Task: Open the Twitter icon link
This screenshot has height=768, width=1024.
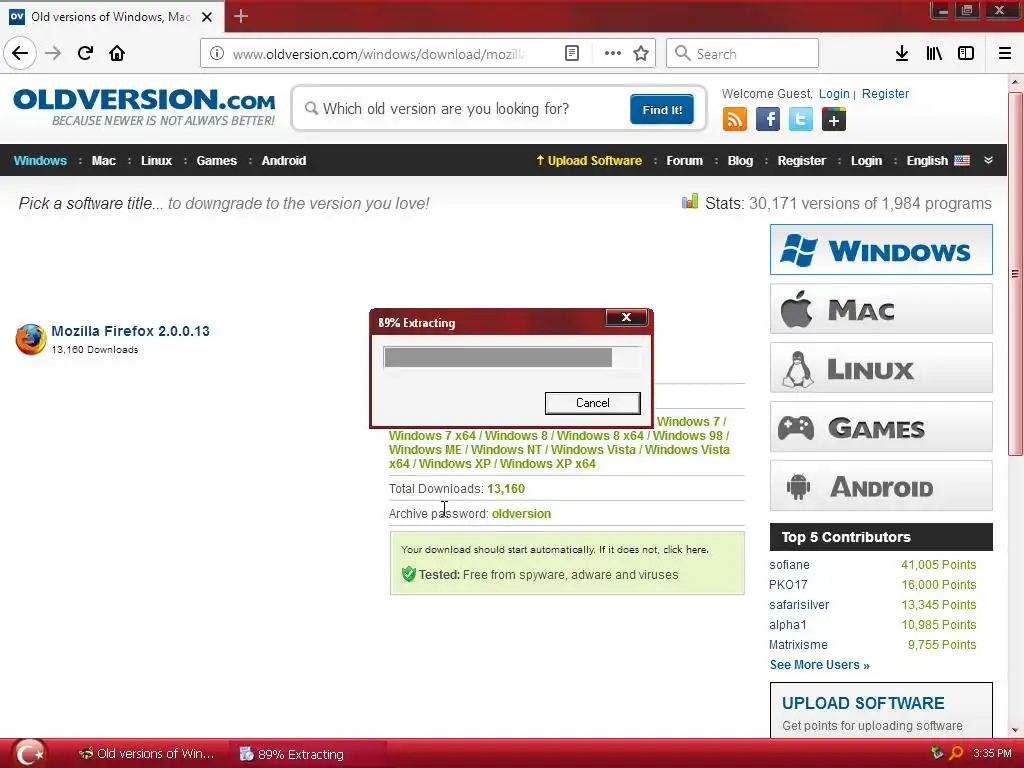Action: pos(801,120)
